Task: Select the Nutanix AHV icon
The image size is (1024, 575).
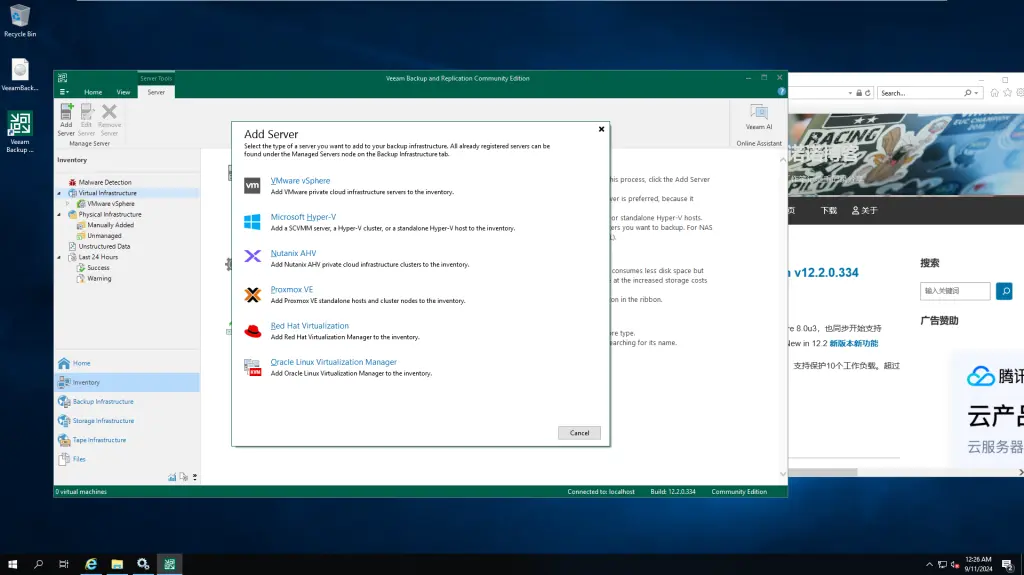Action: 252,257
